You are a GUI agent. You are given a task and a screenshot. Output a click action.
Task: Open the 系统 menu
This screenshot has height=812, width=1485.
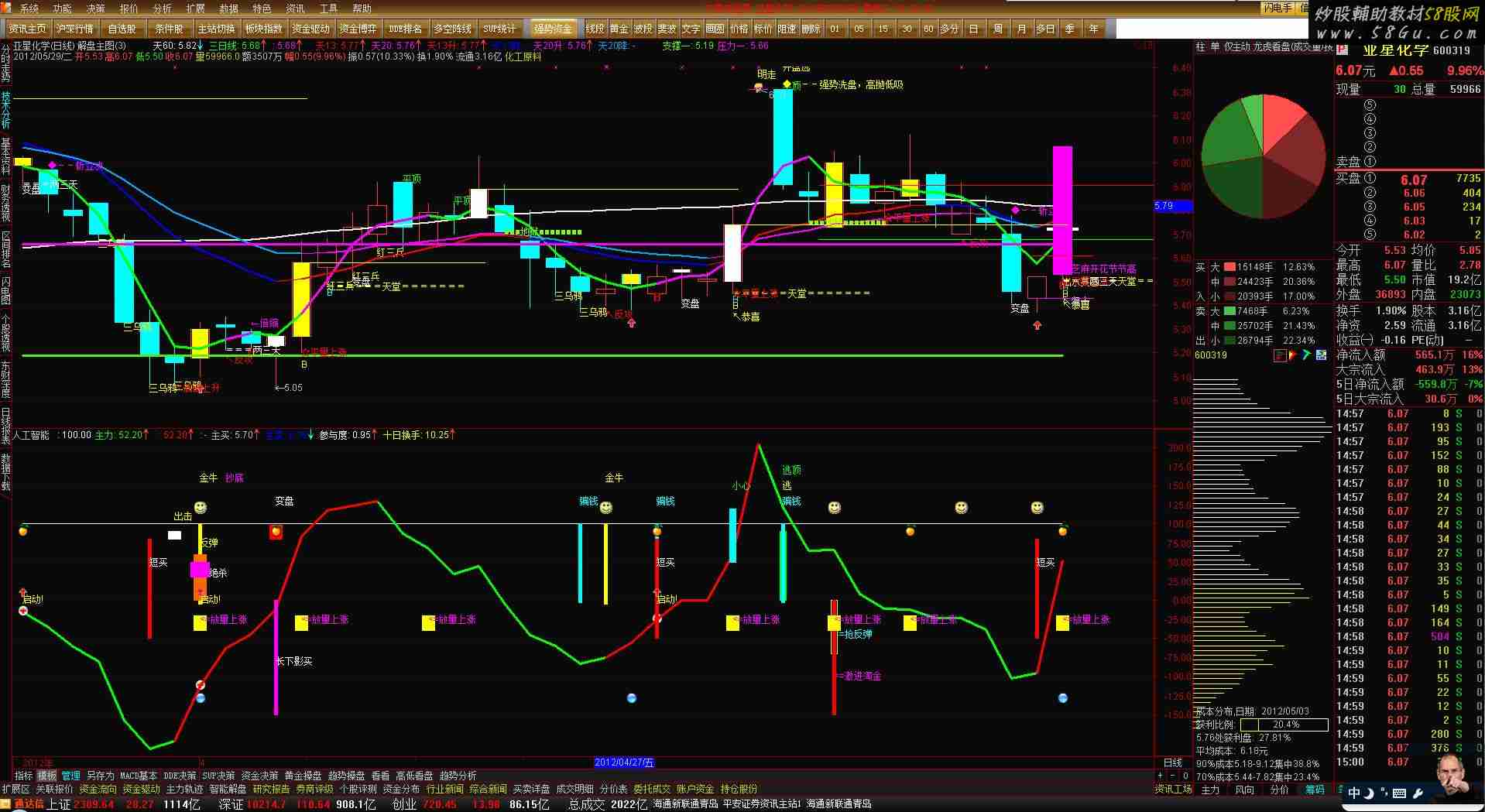pyautogui.click(x=29, y=9)
